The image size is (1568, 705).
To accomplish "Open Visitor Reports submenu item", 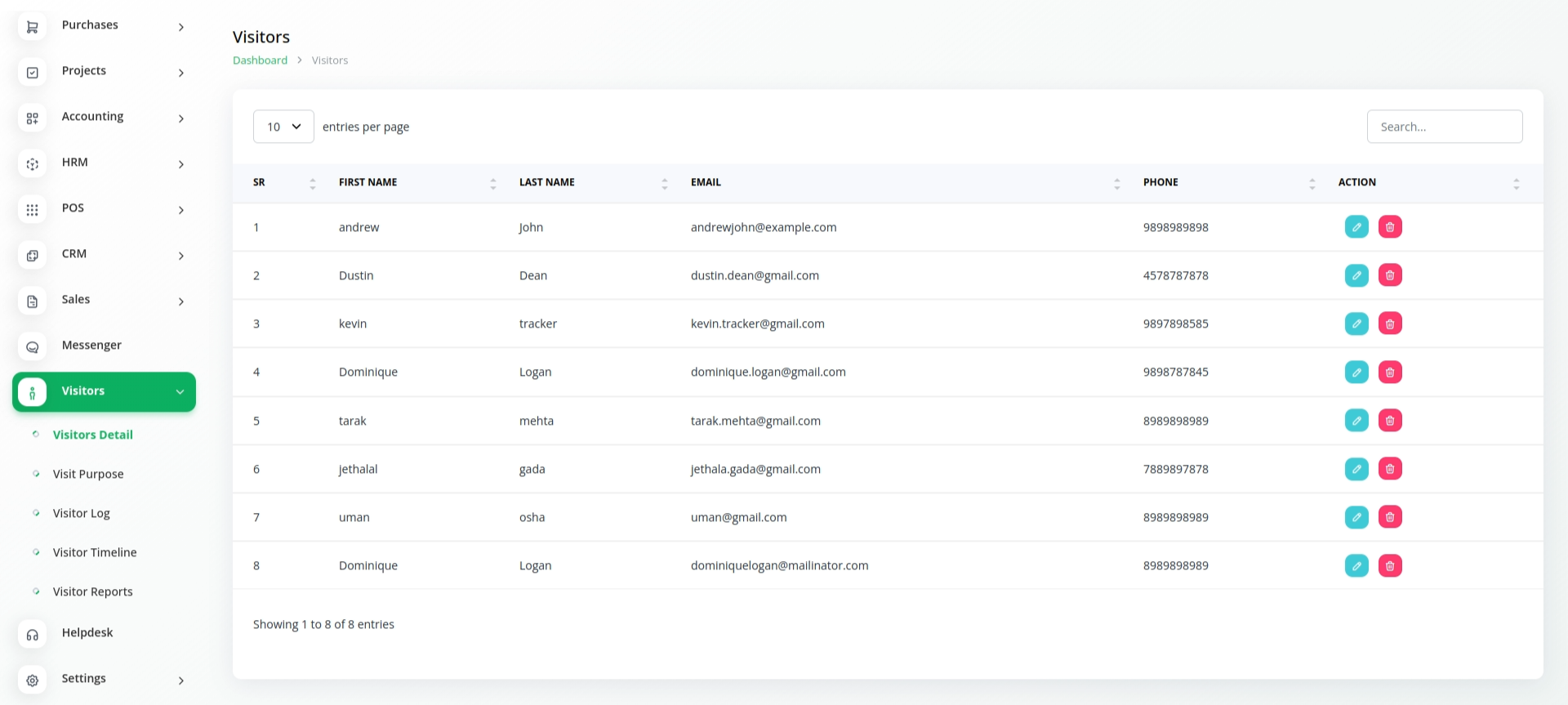I will pos(93,591).
